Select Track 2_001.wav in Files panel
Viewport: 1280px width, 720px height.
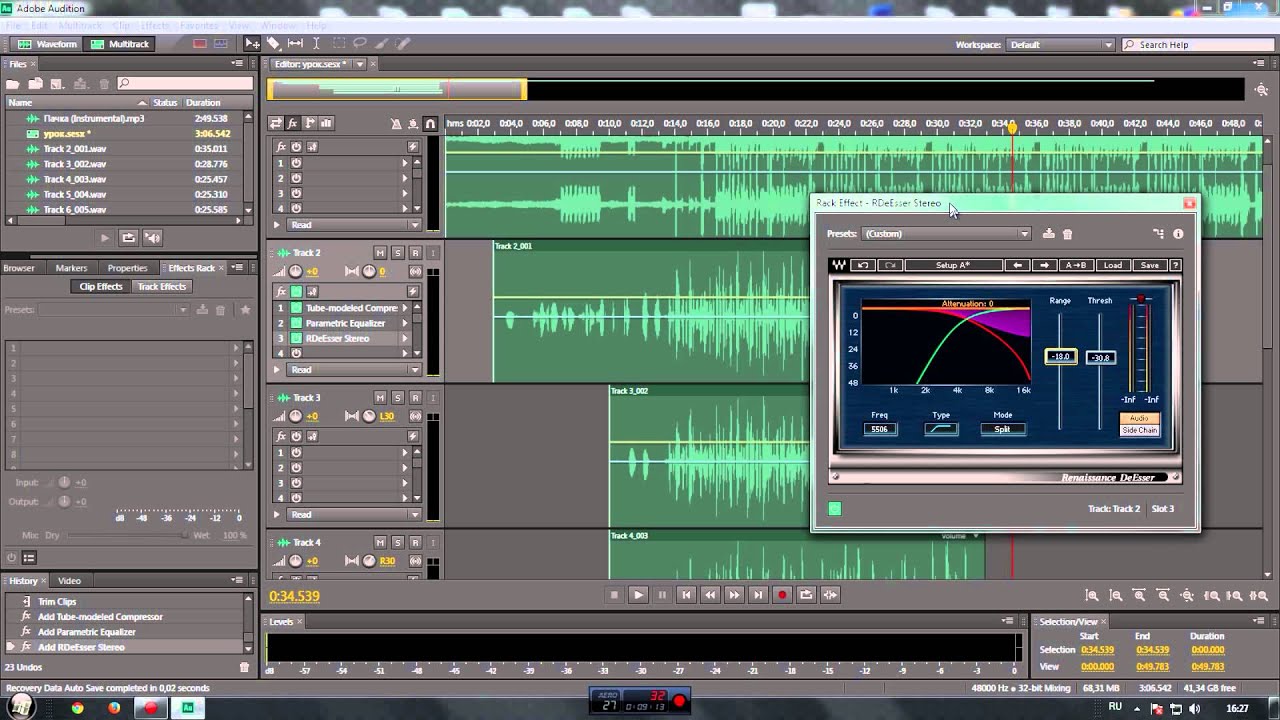point(75,149)
